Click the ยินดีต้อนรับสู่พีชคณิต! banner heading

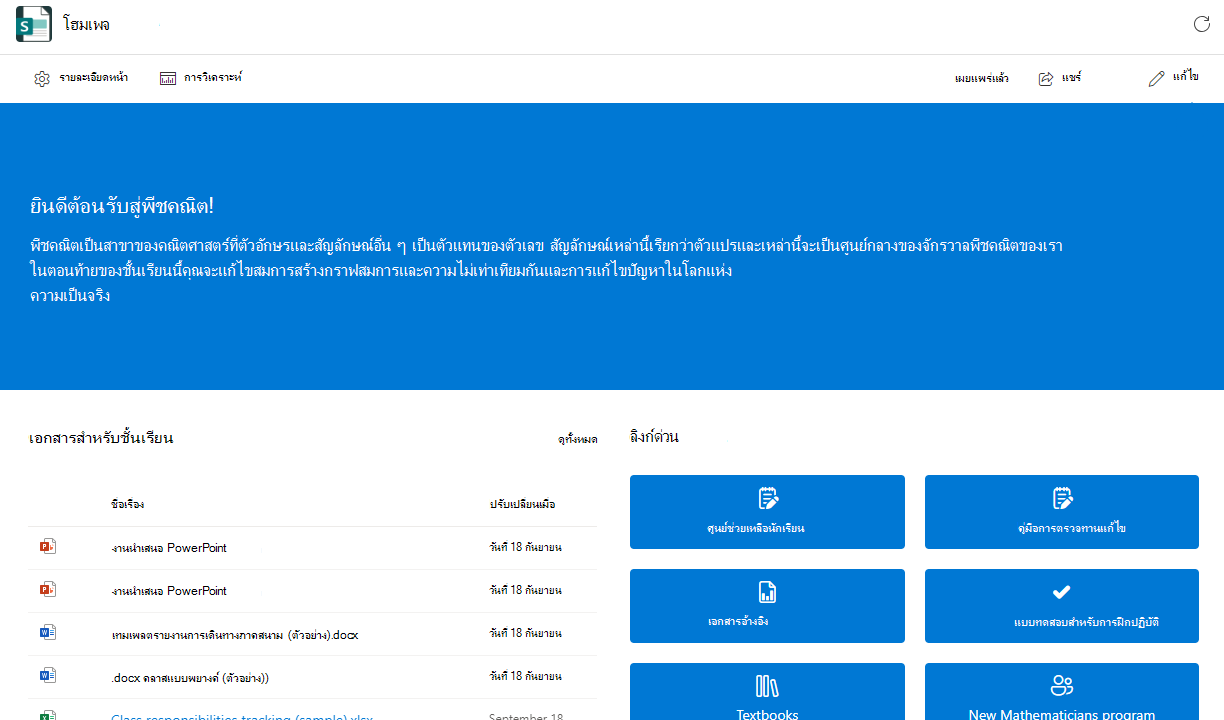click(122, 207)
